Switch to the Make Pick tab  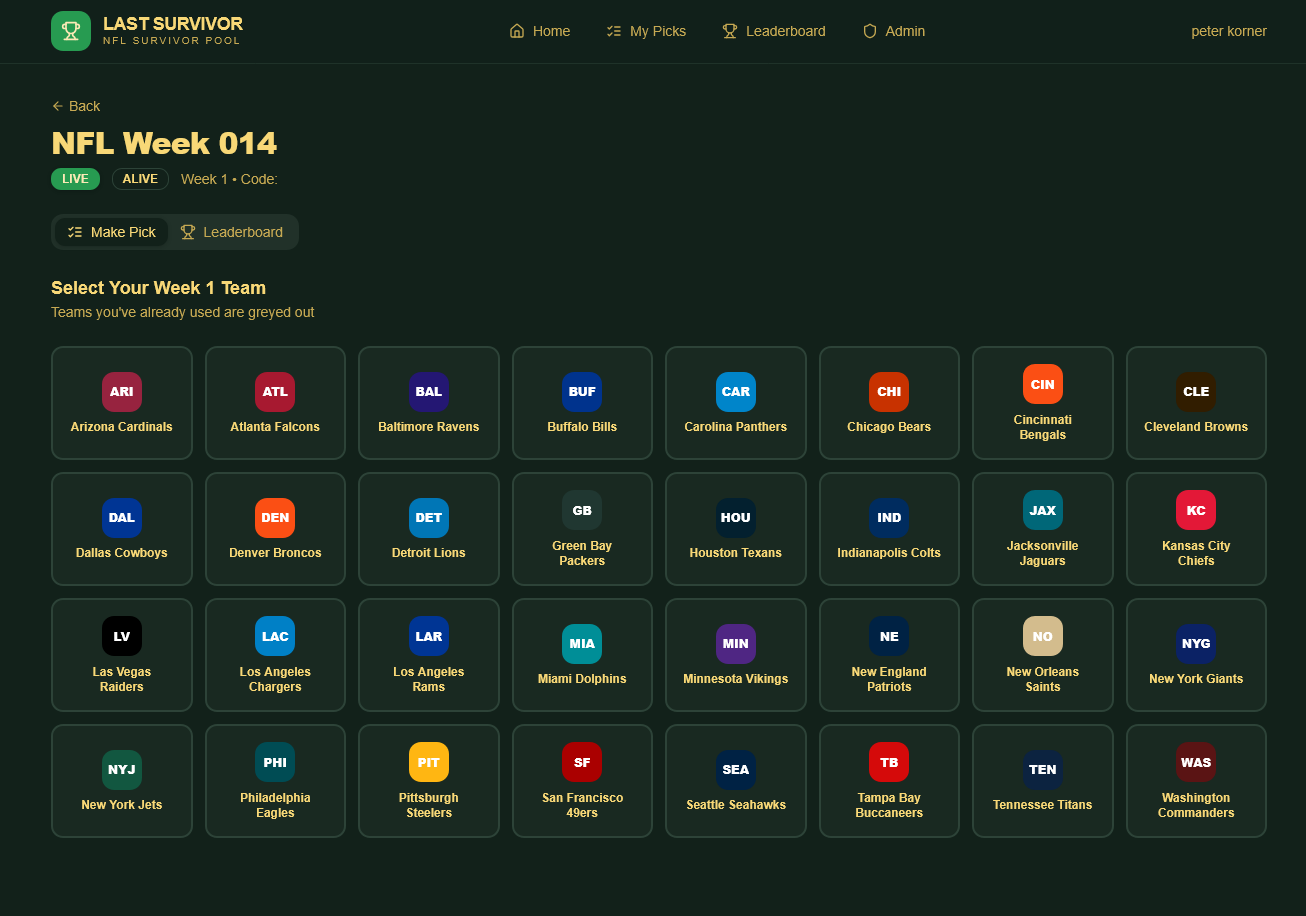pos(112,232)
